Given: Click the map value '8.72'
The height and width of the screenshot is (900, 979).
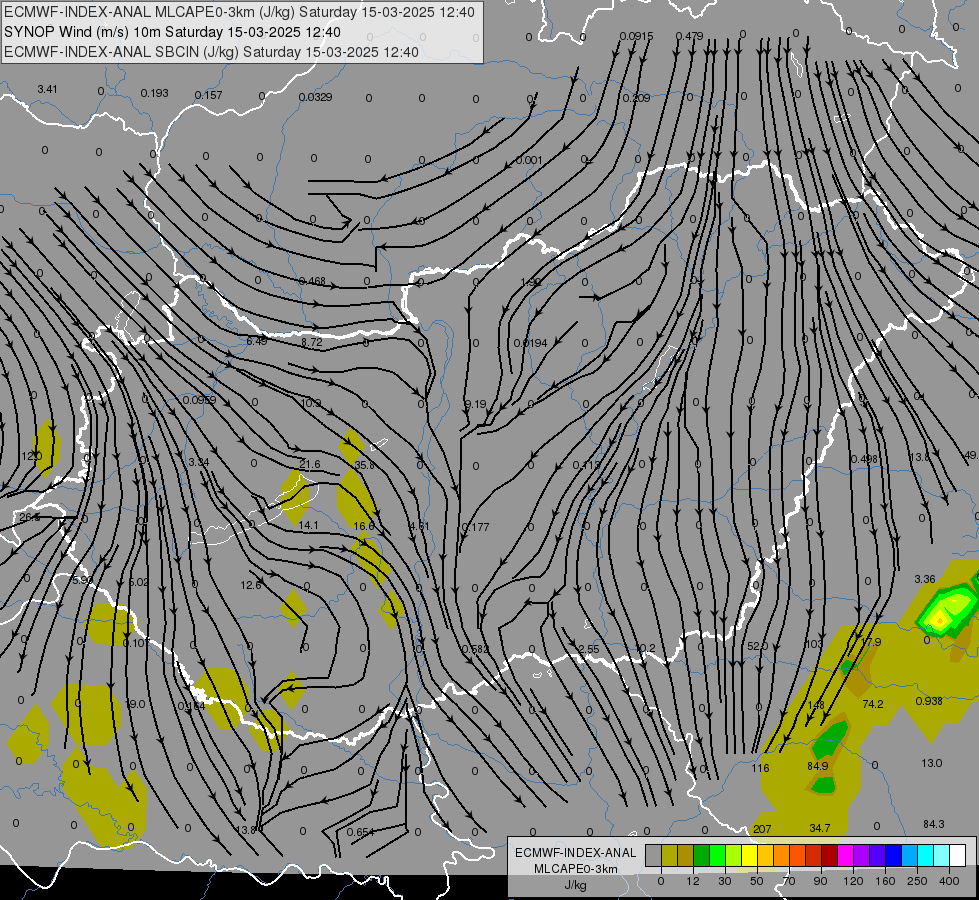Looking at the screenshot, I should 312,342.
